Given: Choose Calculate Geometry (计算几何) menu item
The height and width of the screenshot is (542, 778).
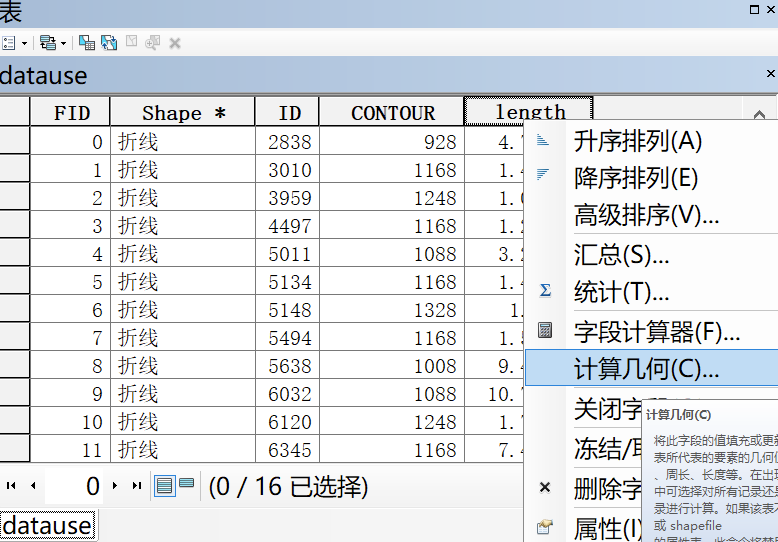Looking at the screenshot, I should click(651, 368).
